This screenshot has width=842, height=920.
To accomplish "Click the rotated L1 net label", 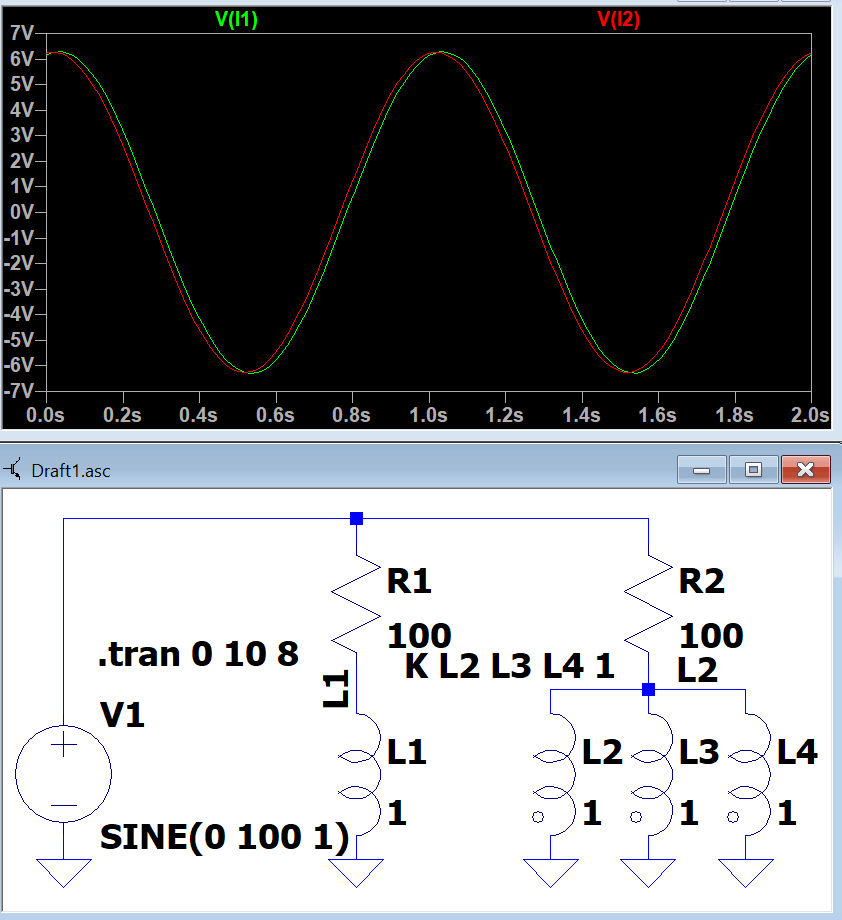I will (x=337, y=689).
